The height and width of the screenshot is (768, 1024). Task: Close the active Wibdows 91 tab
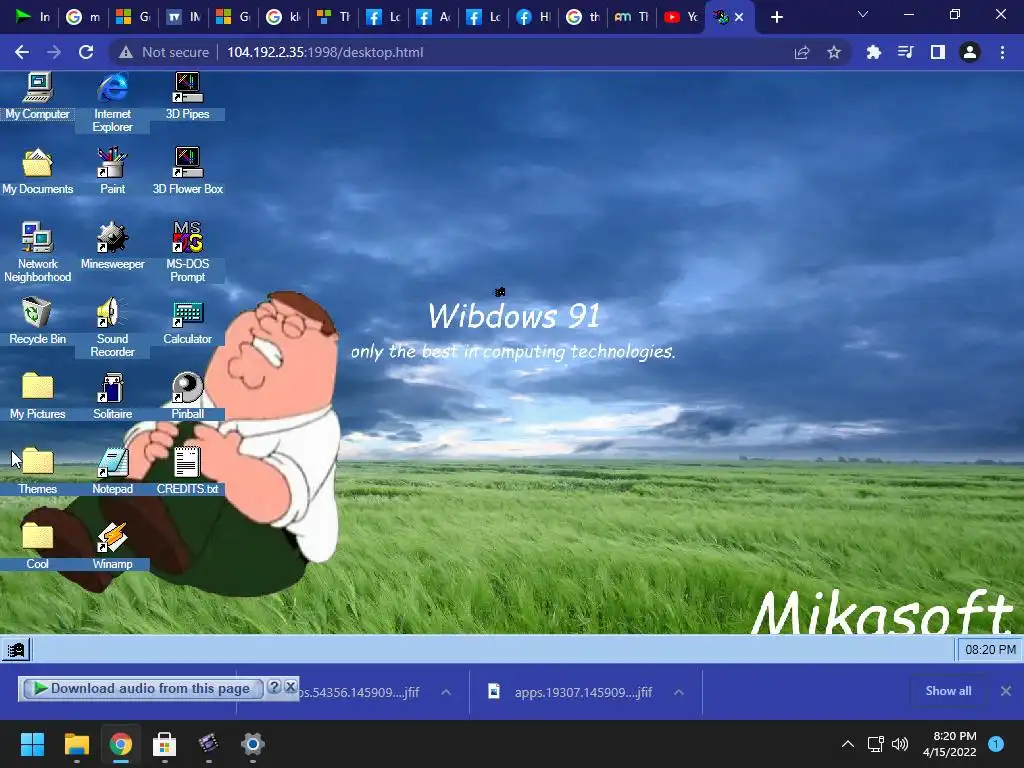pyautogui.click(x=739, y=17)
